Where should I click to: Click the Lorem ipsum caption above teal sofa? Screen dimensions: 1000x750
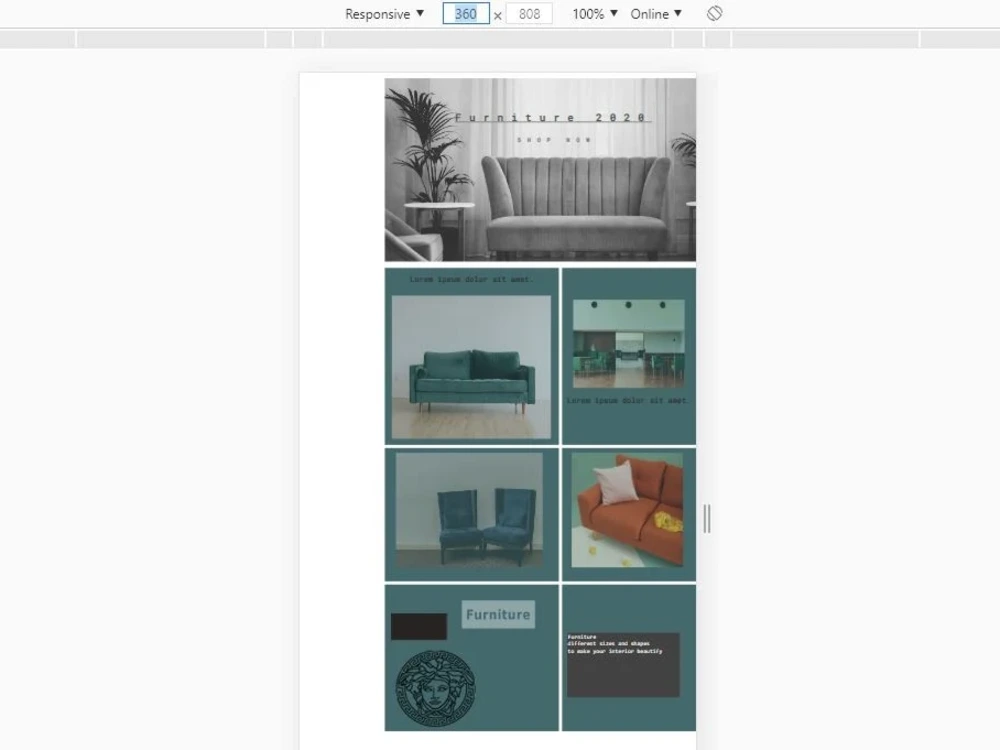[471, 279]
